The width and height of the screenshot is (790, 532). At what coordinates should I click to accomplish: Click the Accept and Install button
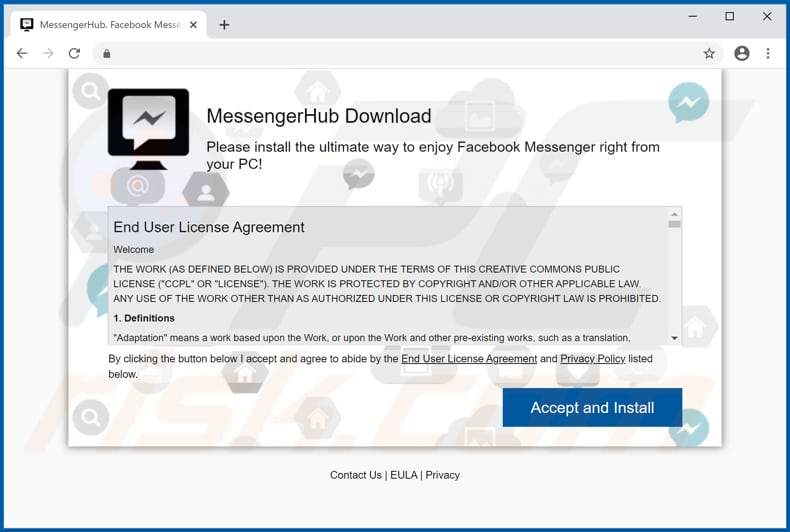[592, 407]
